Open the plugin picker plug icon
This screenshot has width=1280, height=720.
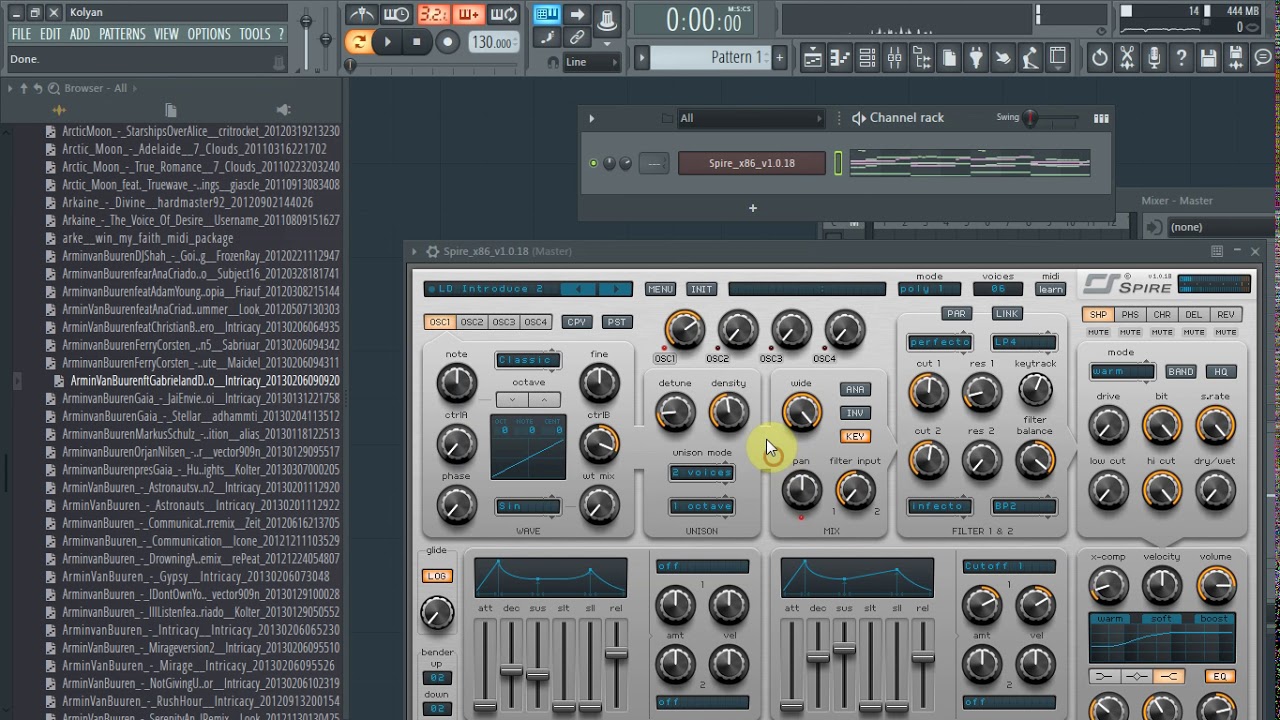[976, 58]
